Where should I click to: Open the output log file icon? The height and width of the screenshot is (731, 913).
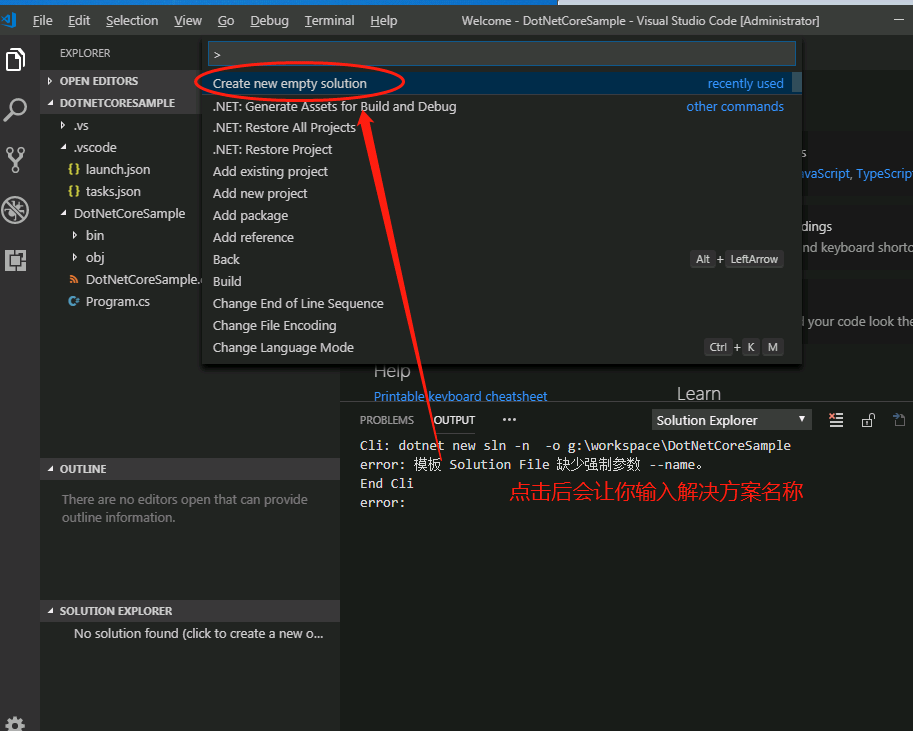pos(900,420)
